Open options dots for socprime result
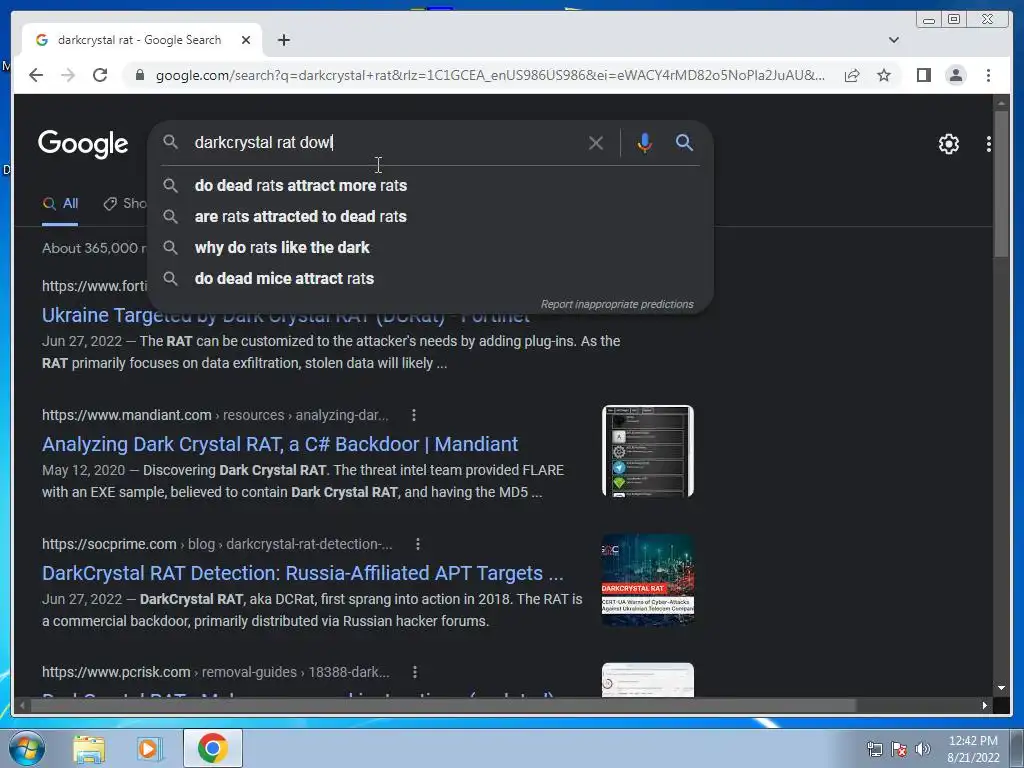Screen dimensions: 1024x768 tap(418, 544)
